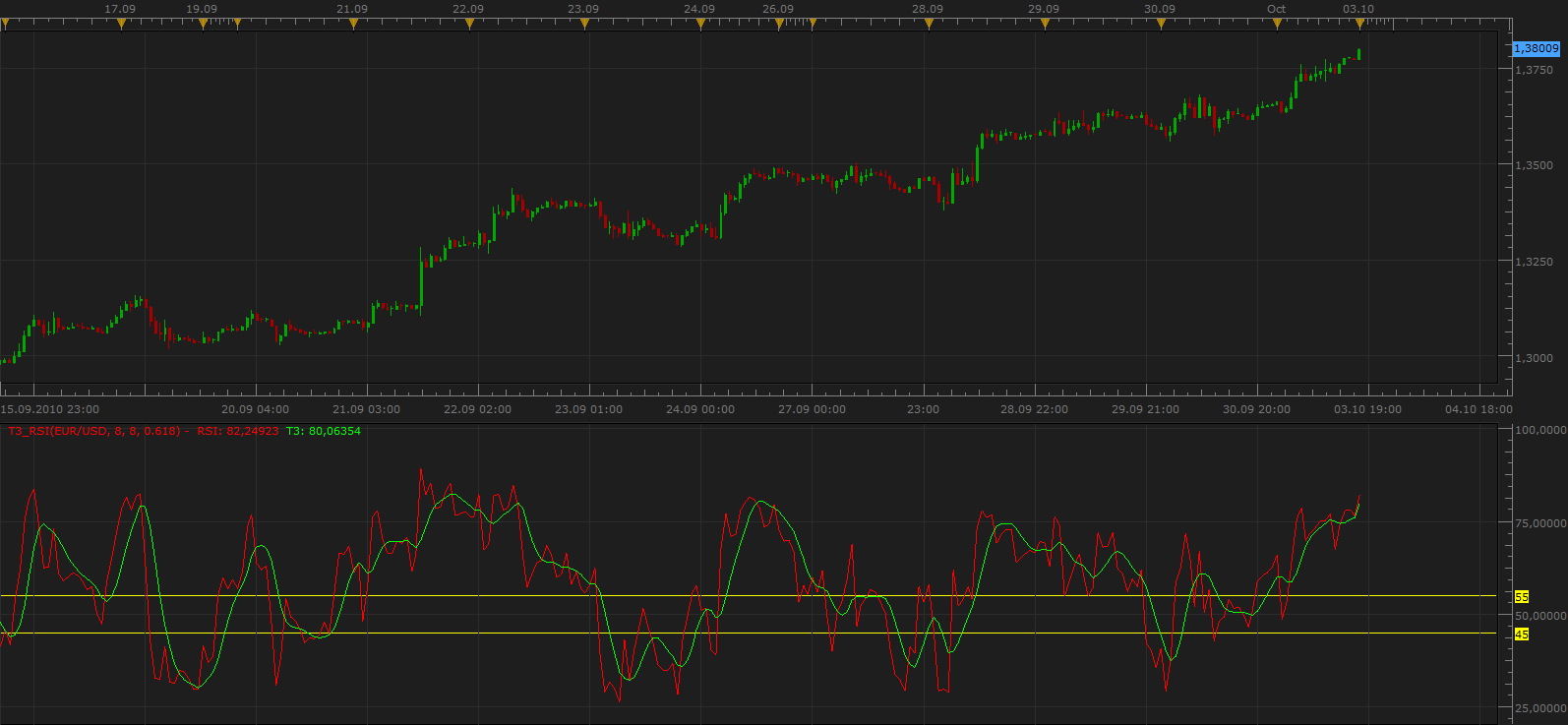
Task: Click the 03.10 19:00 time axis label
Action: coord(1367,409)
